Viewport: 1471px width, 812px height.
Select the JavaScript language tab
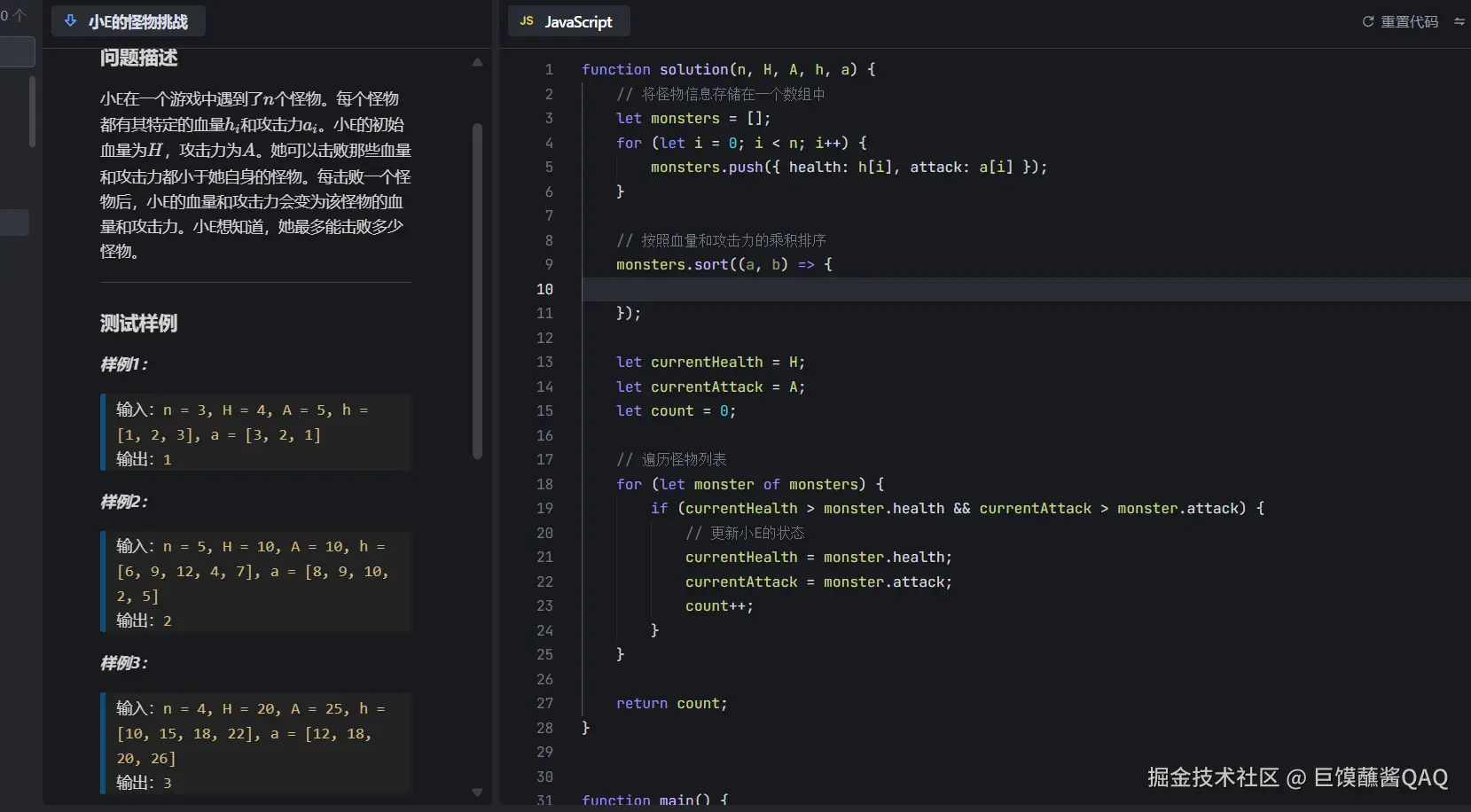pyautogui.click(x=577, y=21)
